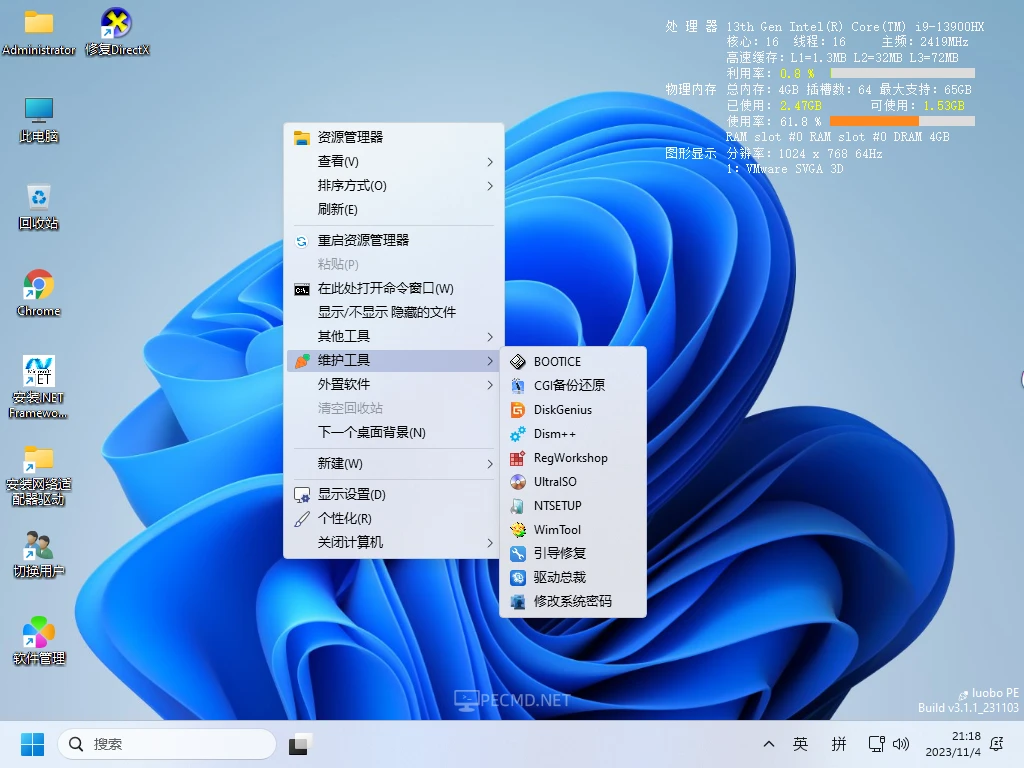Viewport: 1024px width, 768px height.
Task: Expand the 排序方式(O) submenu
Action: coord(394,185)
